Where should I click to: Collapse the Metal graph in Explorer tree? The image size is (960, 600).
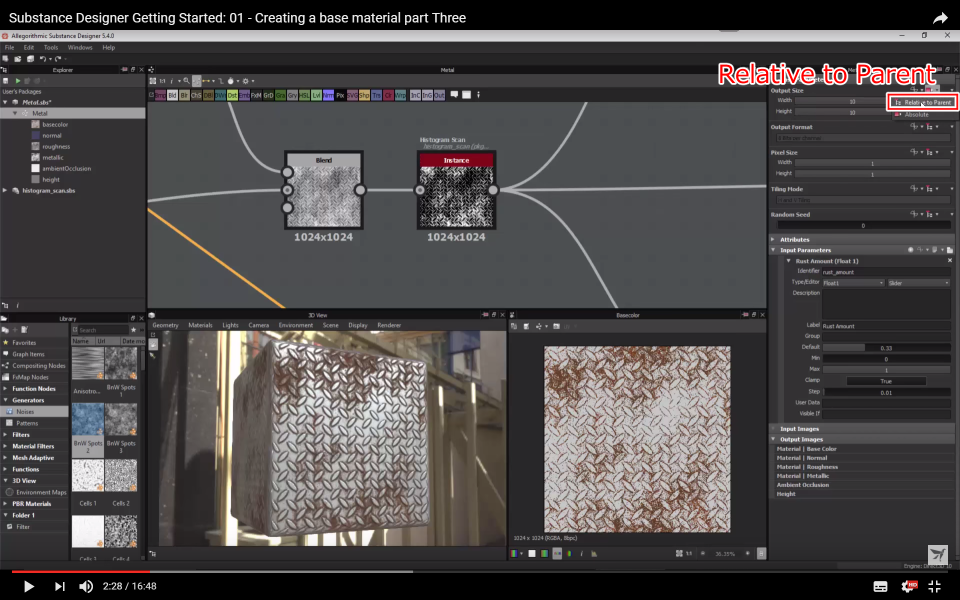tap(15, 113)
